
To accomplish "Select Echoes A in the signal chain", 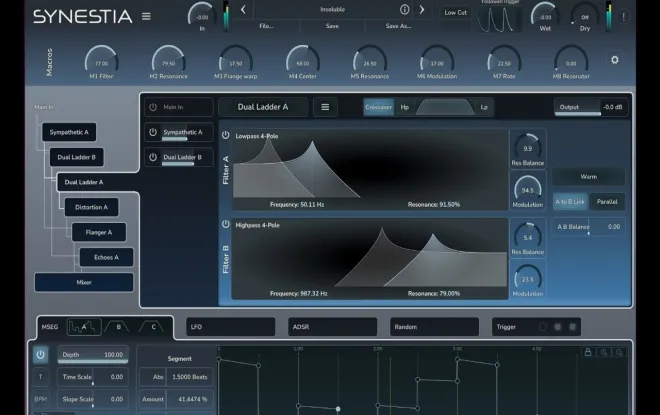I will coord(106,257).
